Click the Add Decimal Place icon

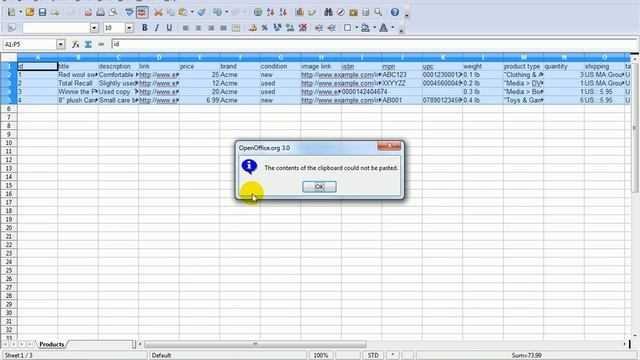(290, 28)
